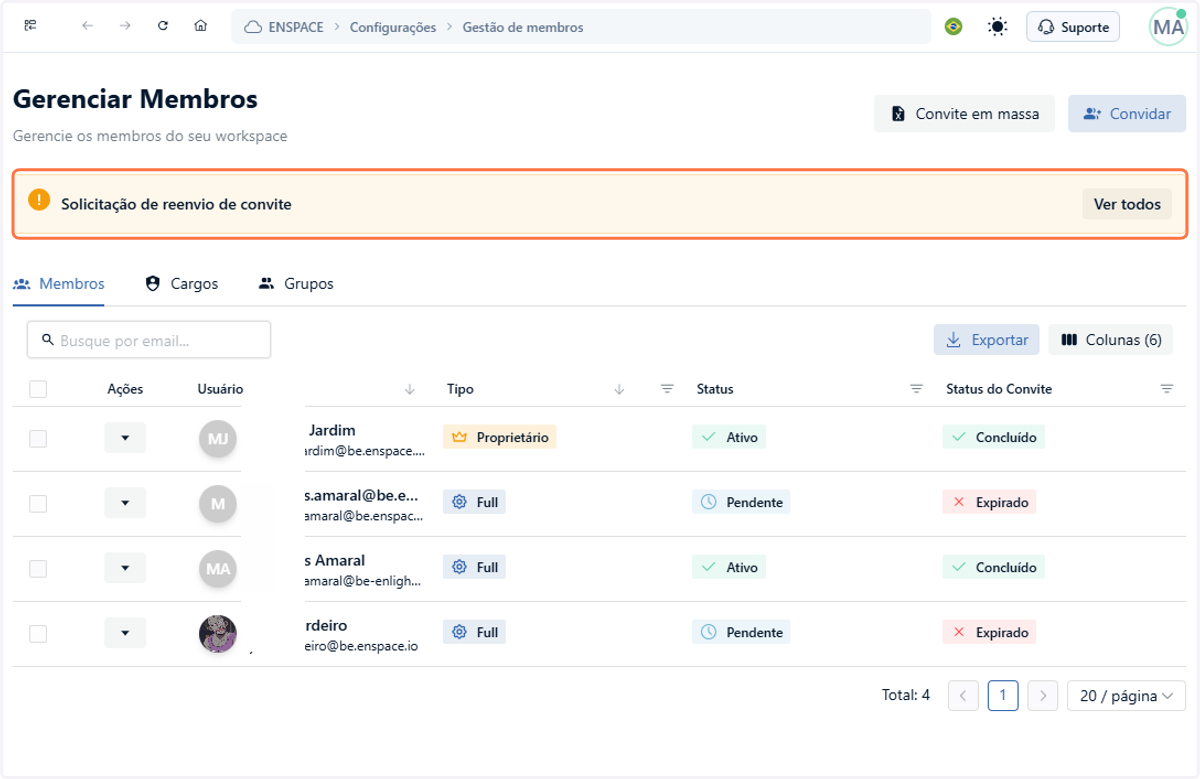
Task: Open the actions dropdown for the s.amaral@be.e… row
Action: click(125, 503)
